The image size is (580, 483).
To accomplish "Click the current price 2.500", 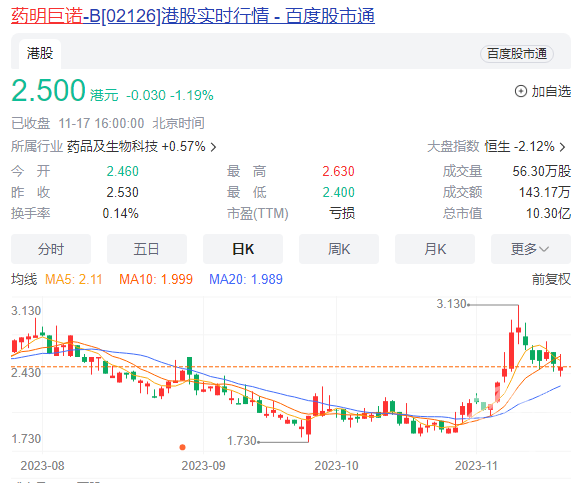I will click(48, 90).
